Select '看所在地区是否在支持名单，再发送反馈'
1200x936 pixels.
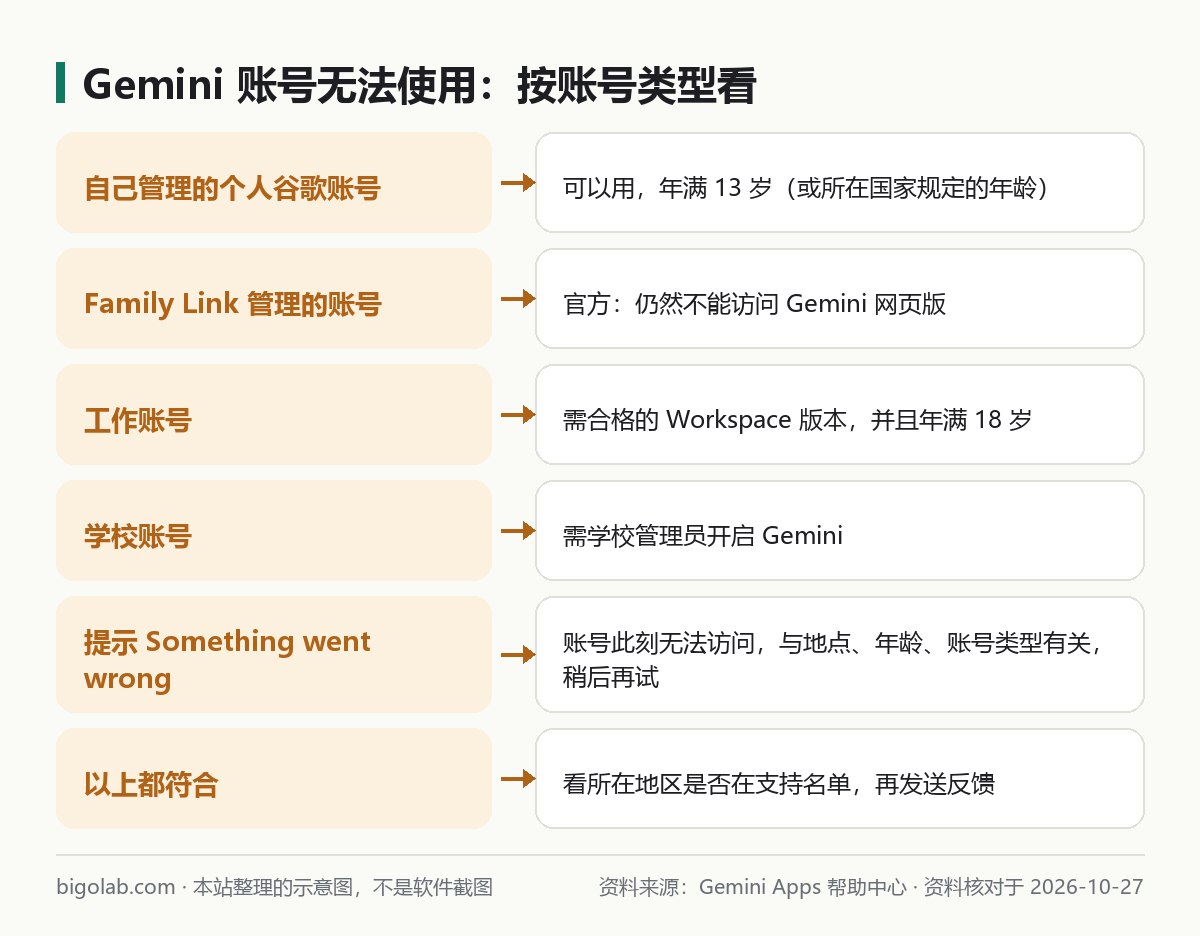click(779, 783)
